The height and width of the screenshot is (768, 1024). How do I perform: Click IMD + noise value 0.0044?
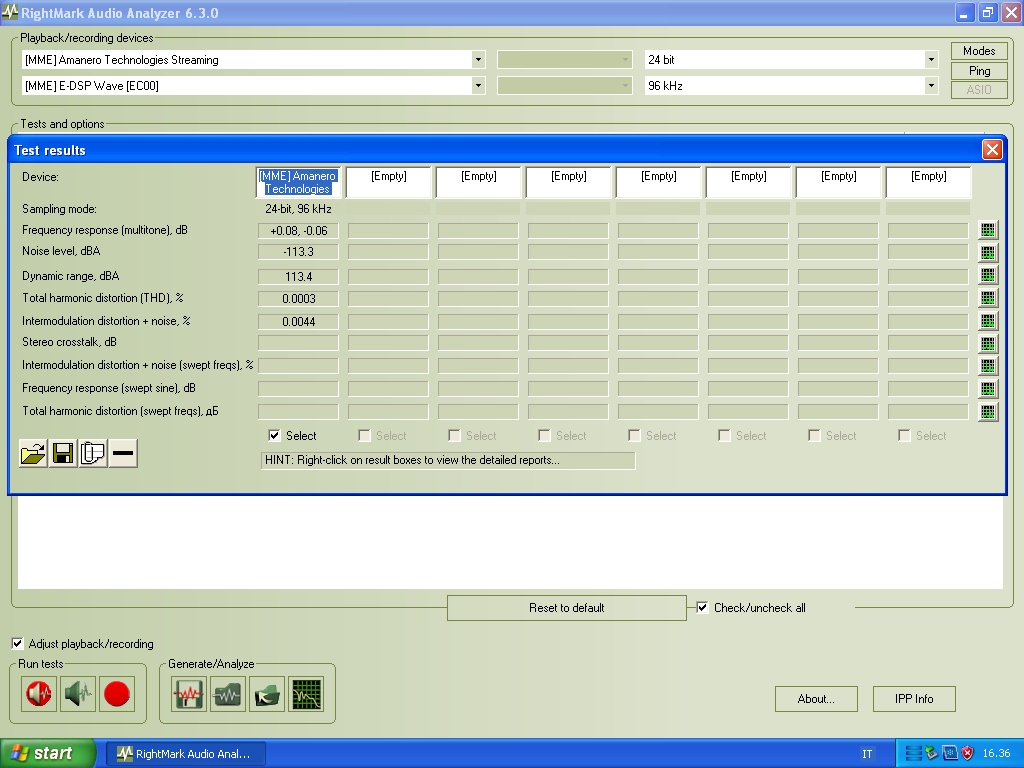298,321
